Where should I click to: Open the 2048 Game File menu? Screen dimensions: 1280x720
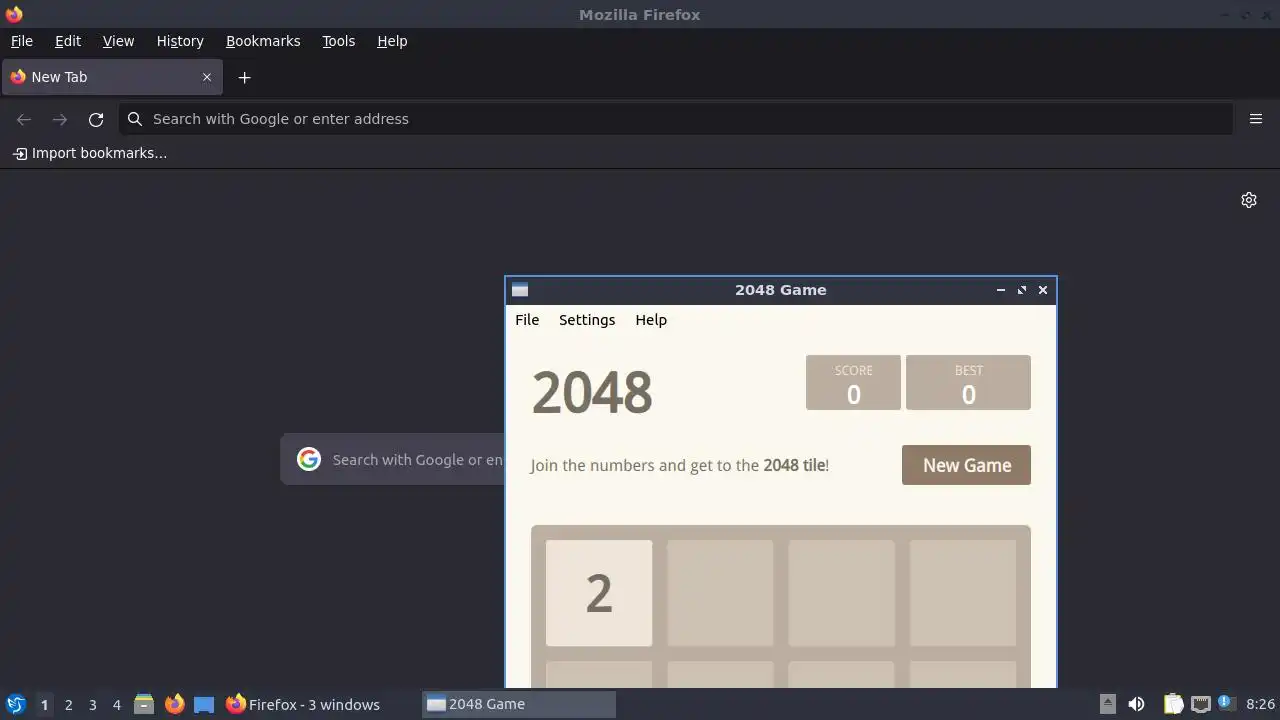point(527,320)
